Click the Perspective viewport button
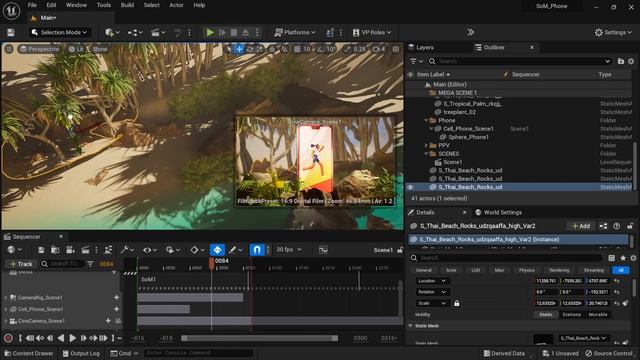 (x=40, y=49)
